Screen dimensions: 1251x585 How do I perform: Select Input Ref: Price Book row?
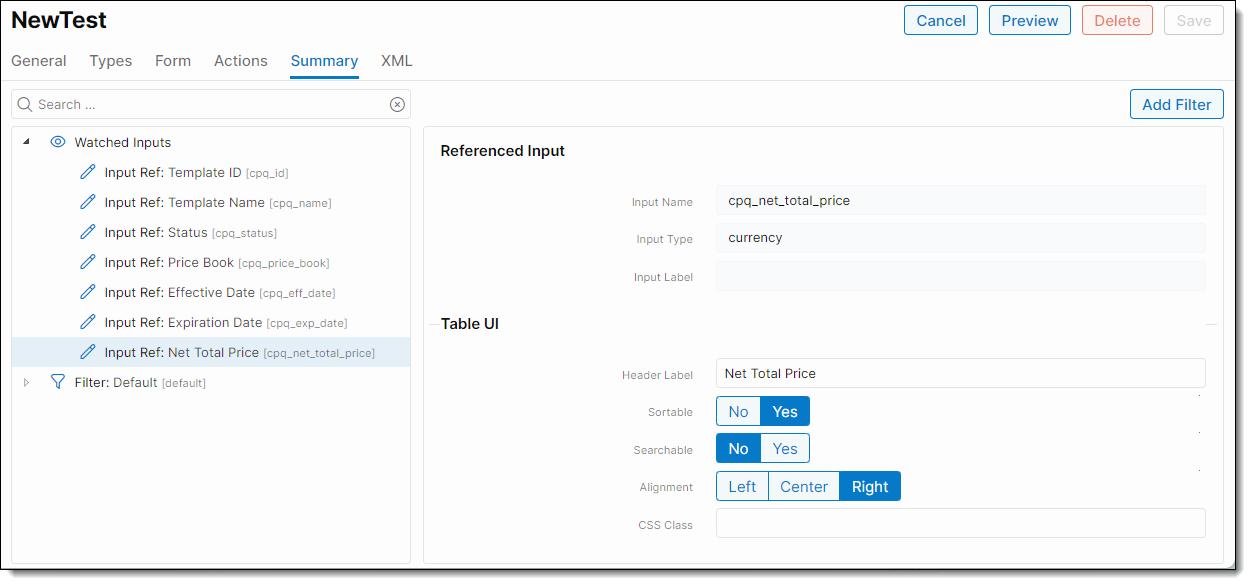[x=211, y=262]
